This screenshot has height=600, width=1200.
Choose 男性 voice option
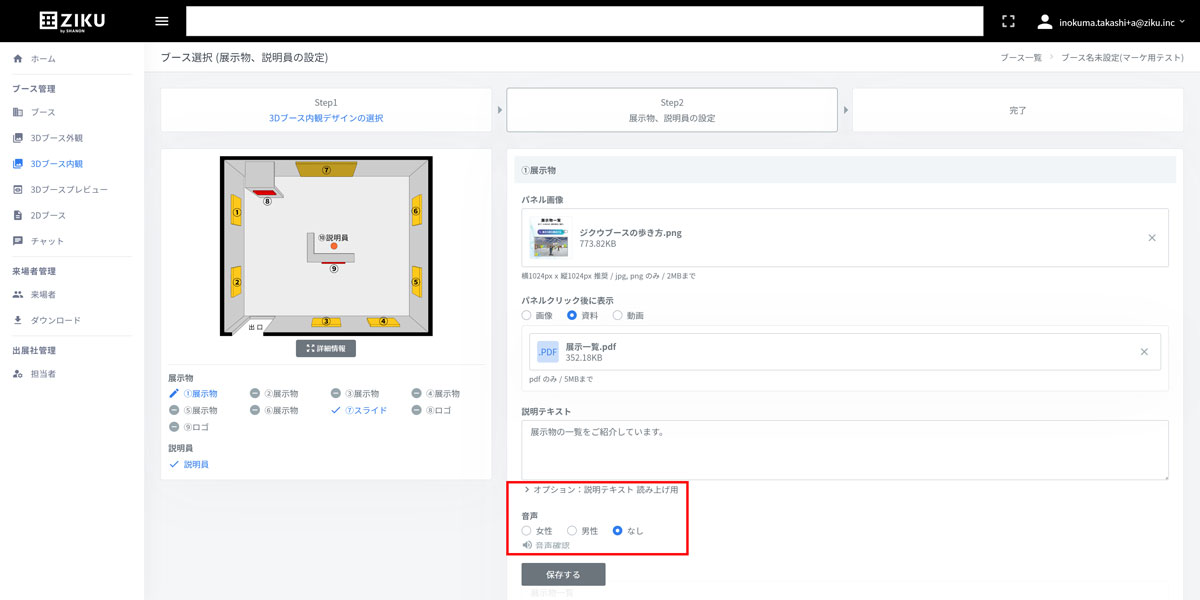(572, 530)
